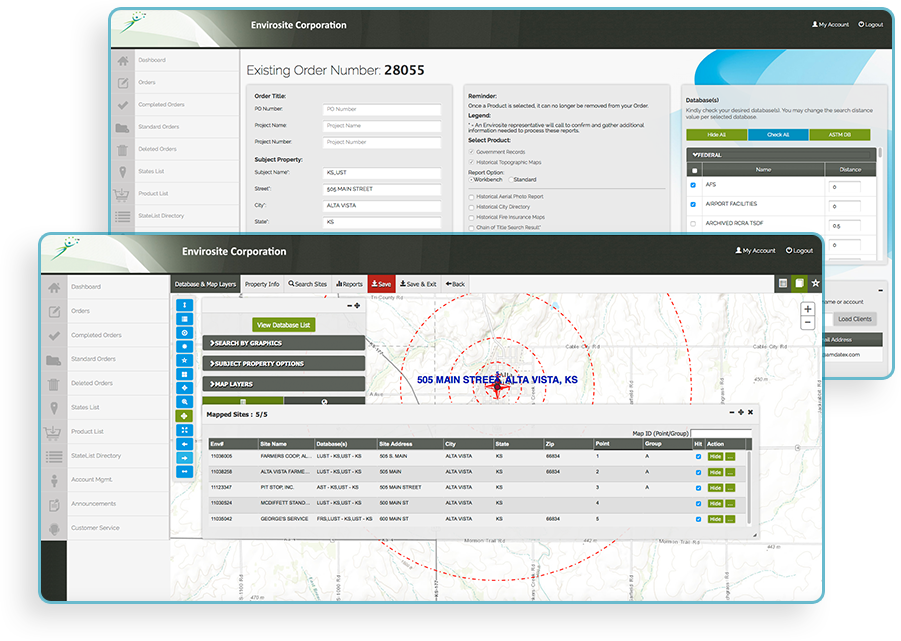Click the Deleted Orders trash icon
Screen dimensions: 901x641
(53, 383)
